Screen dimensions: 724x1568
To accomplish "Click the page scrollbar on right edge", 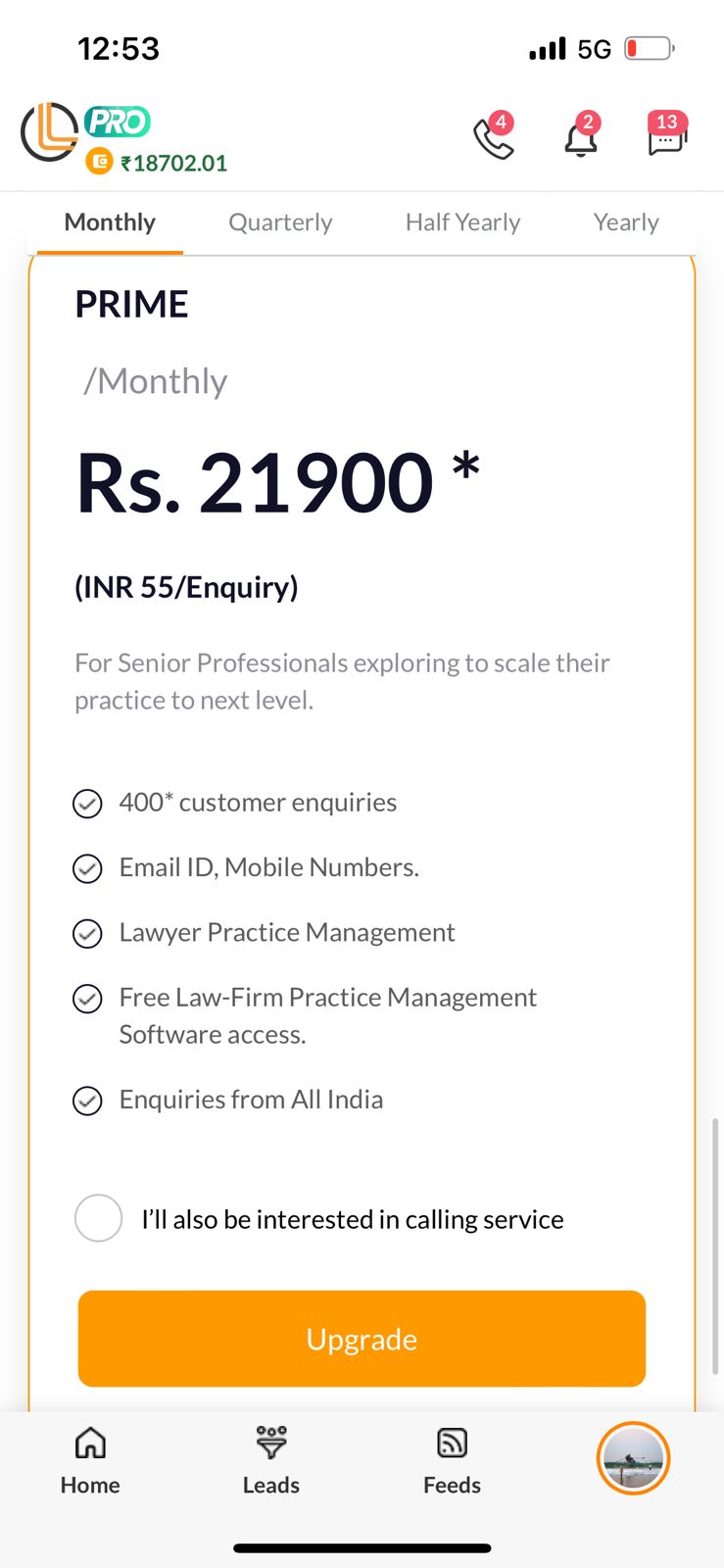I will pyautogui.click(x=716, y=1245).
